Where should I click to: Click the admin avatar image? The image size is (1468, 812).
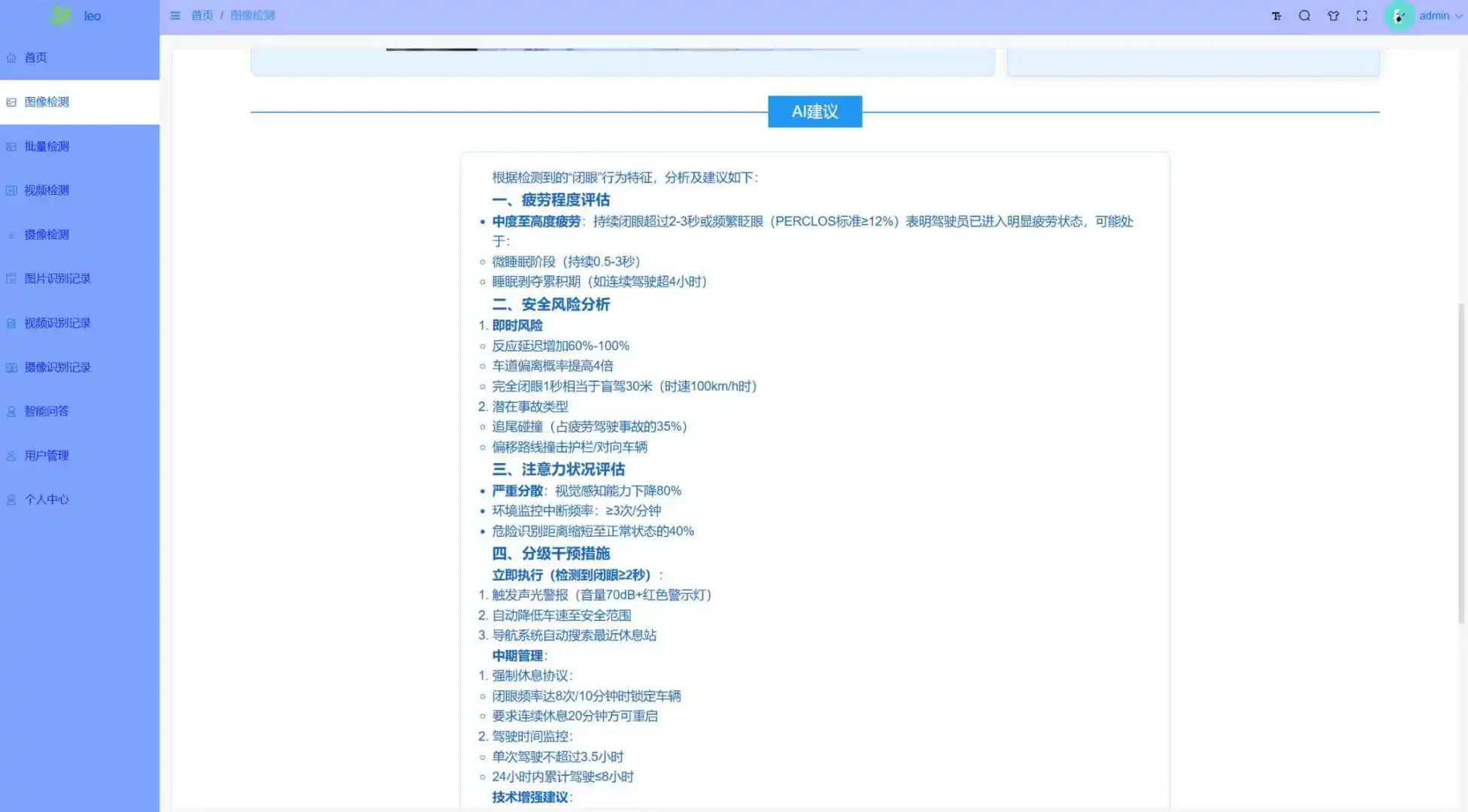click(x=1399, y=15)
